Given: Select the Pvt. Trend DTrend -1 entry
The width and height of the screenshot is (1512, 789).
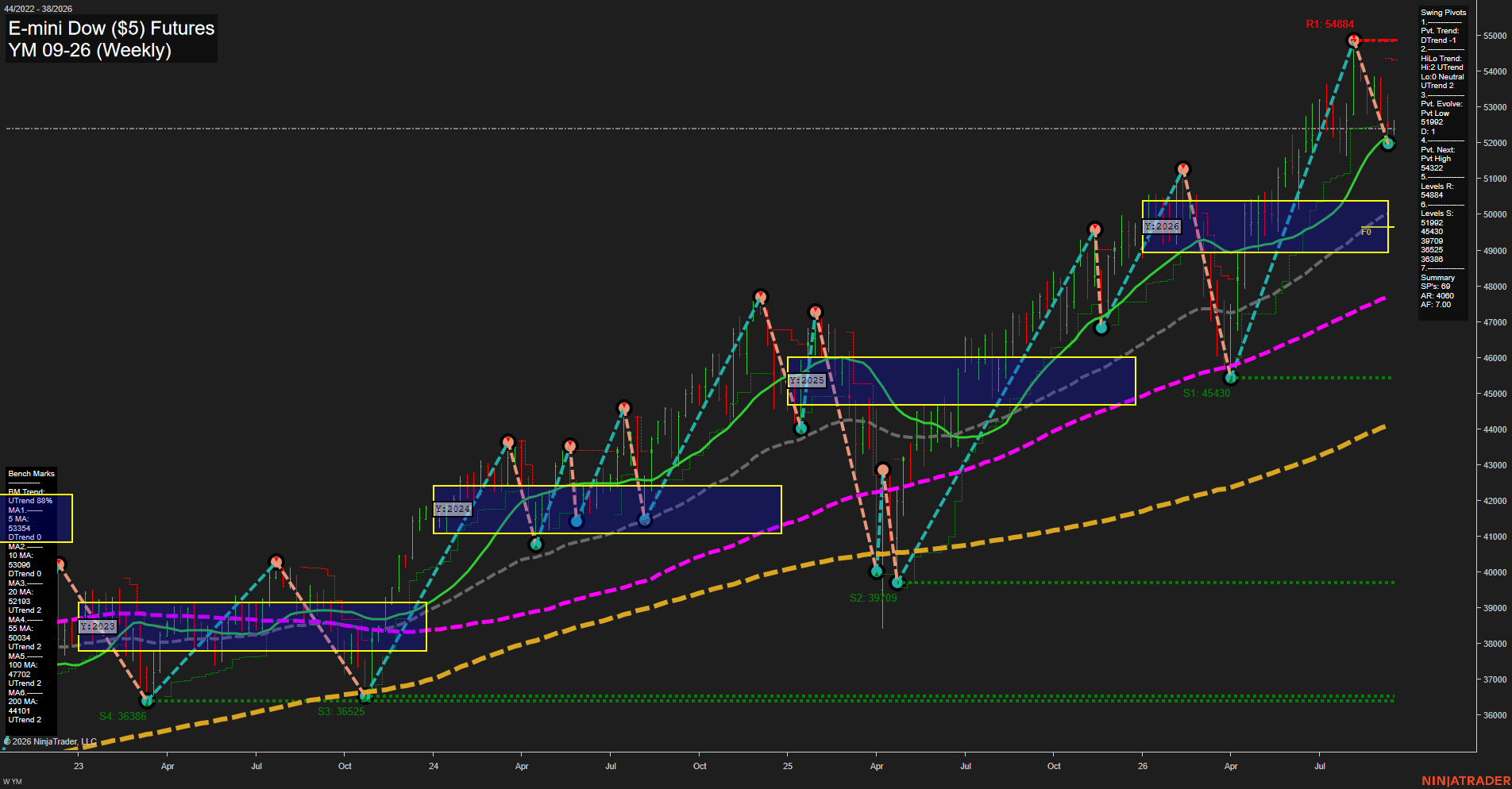Looking at the screenshot, I should tap(1439, 36).
